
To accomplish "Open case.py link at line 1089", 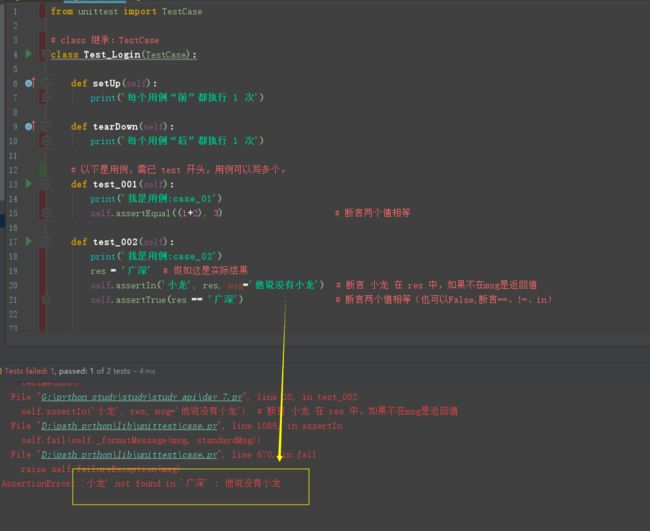I will [x=129, y=426].
